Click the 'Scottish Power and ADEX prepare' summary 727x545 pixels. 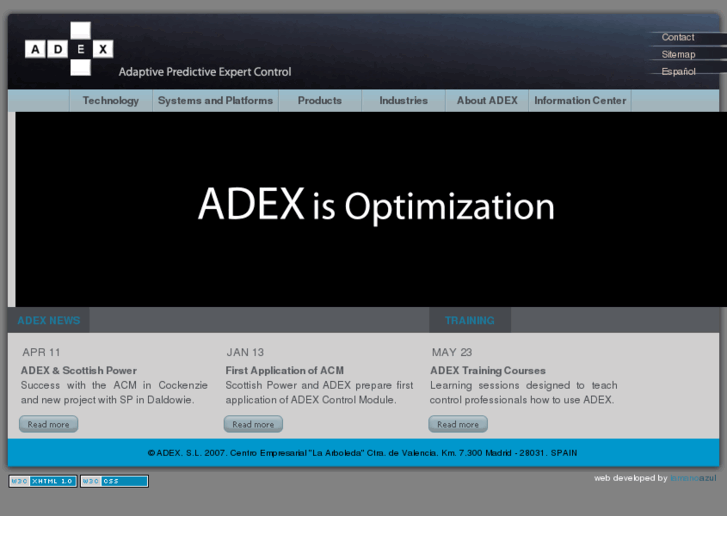319,392
